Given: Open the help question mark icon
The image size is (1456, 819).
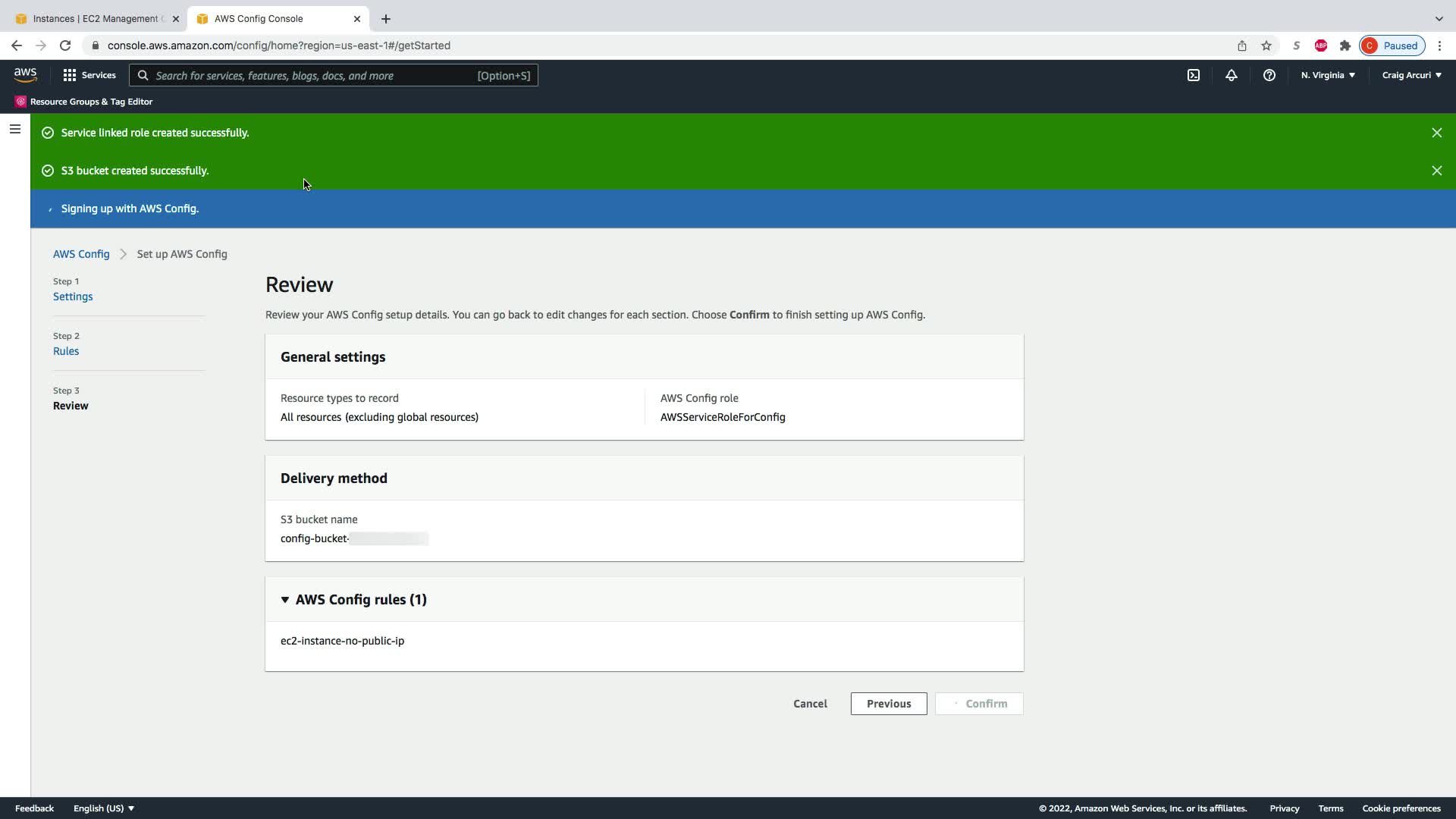Looking at the screenshot, I should pyautogui.click(x=1269, y=75).
